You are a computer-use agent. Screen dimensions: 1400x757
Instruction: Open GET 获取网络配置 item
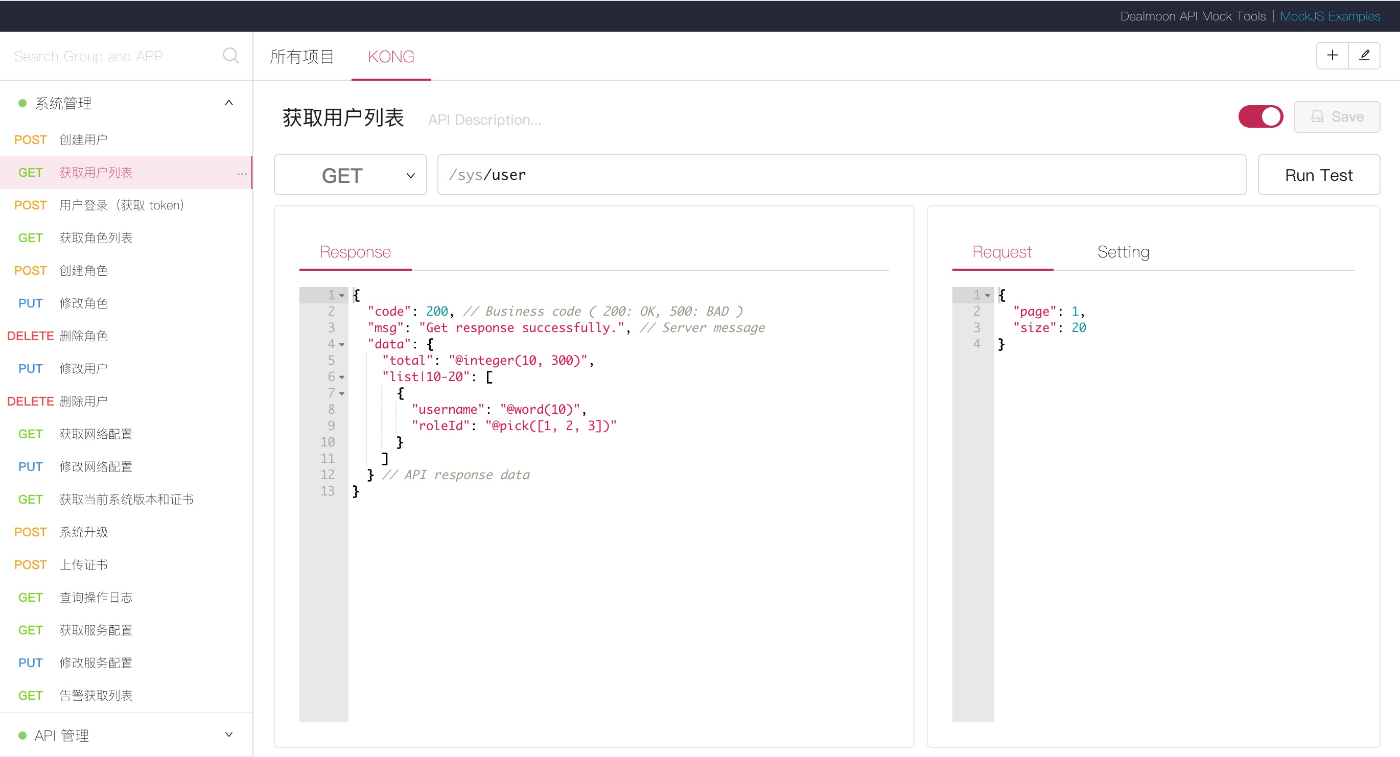(x=126, y=434)
